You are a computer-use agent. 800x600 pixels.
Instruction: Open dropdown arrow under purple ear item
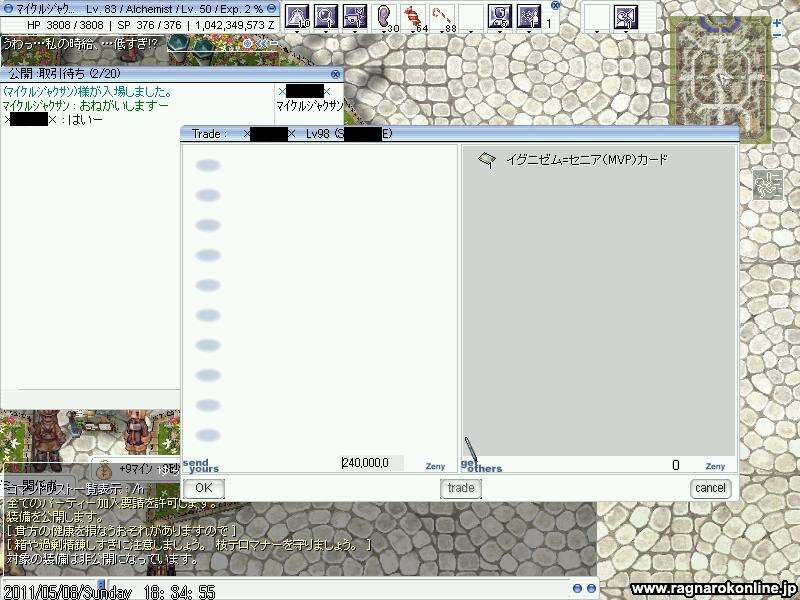pyautogui.click(x=384, y=32)
